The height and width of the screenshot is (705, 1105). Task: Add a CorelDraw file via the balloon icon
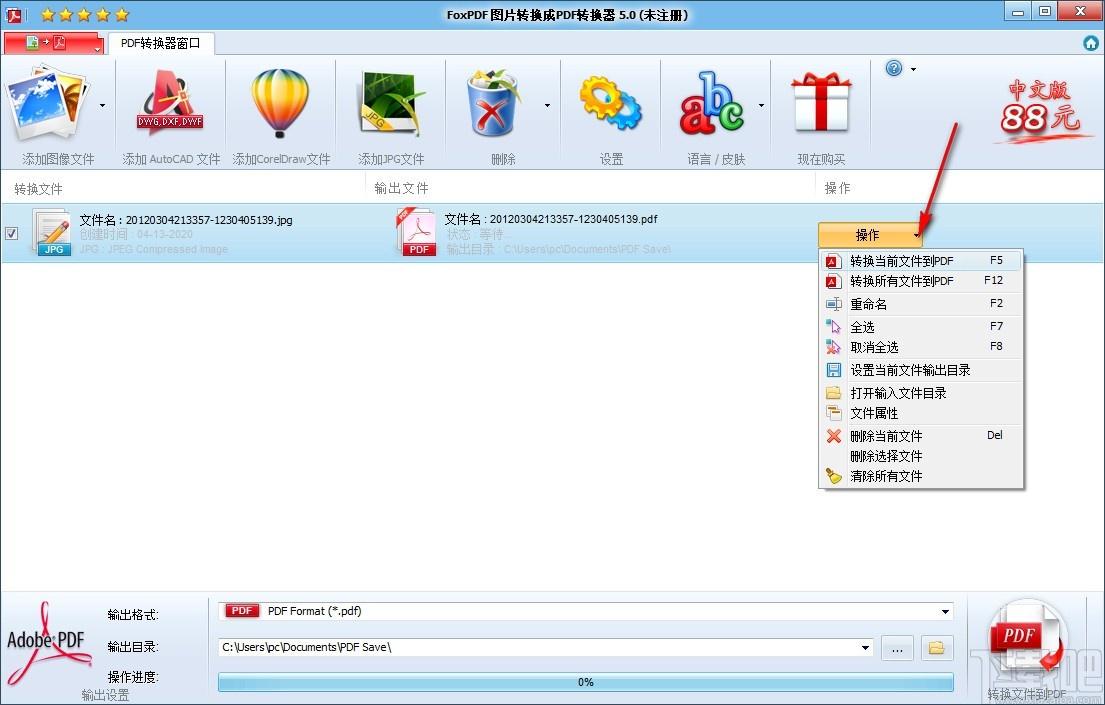click(x=280, y=103)
